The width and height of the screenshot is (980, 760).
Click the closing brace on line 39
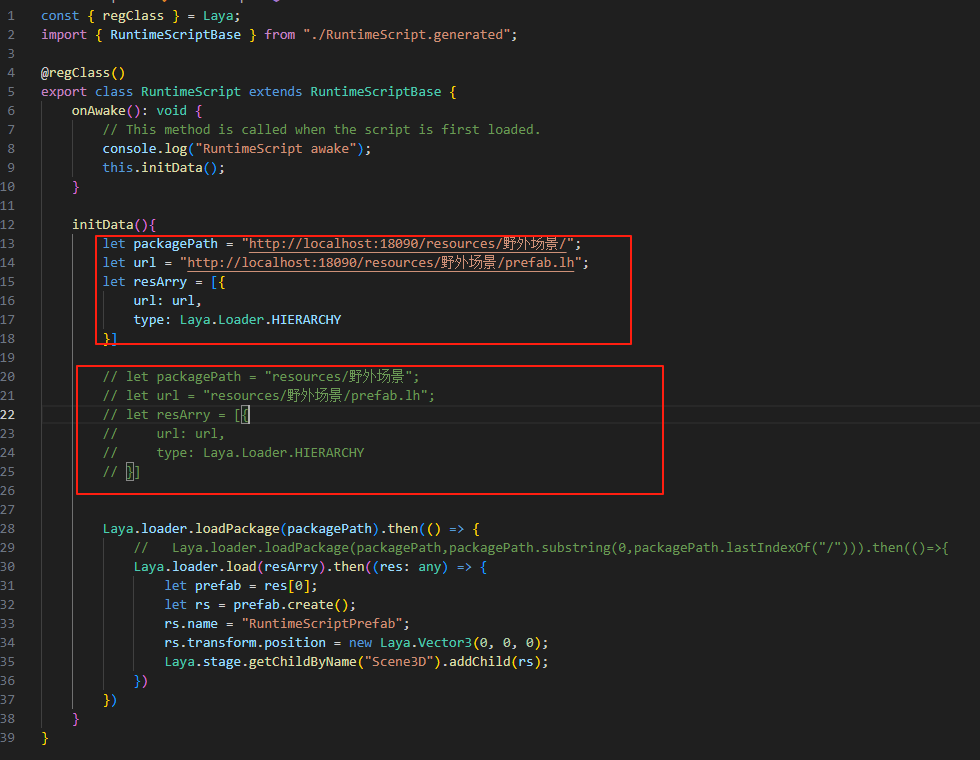(44, 738)
